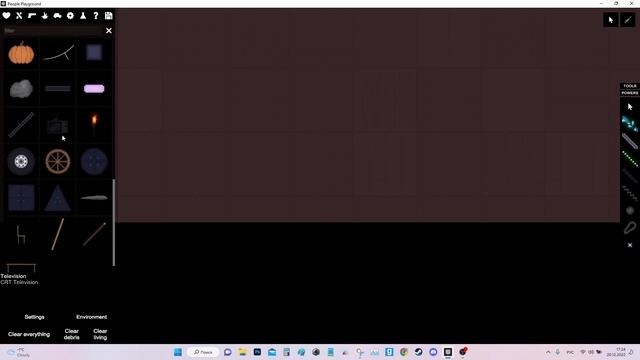Viewport: 640px width, 360px height.
Task: Click Clear debris
Action: click(x=71, y=334)
